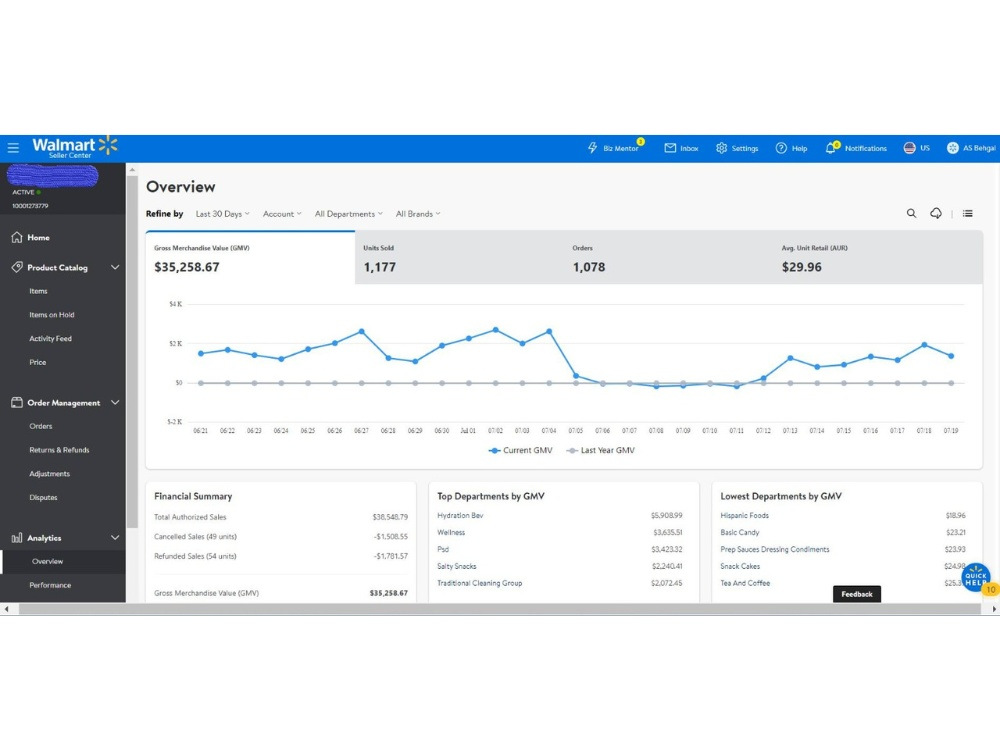Click the Product Catalog tag icon
Screen dimensions: 1000x750
pyautogui.click(x=17, y=267)
